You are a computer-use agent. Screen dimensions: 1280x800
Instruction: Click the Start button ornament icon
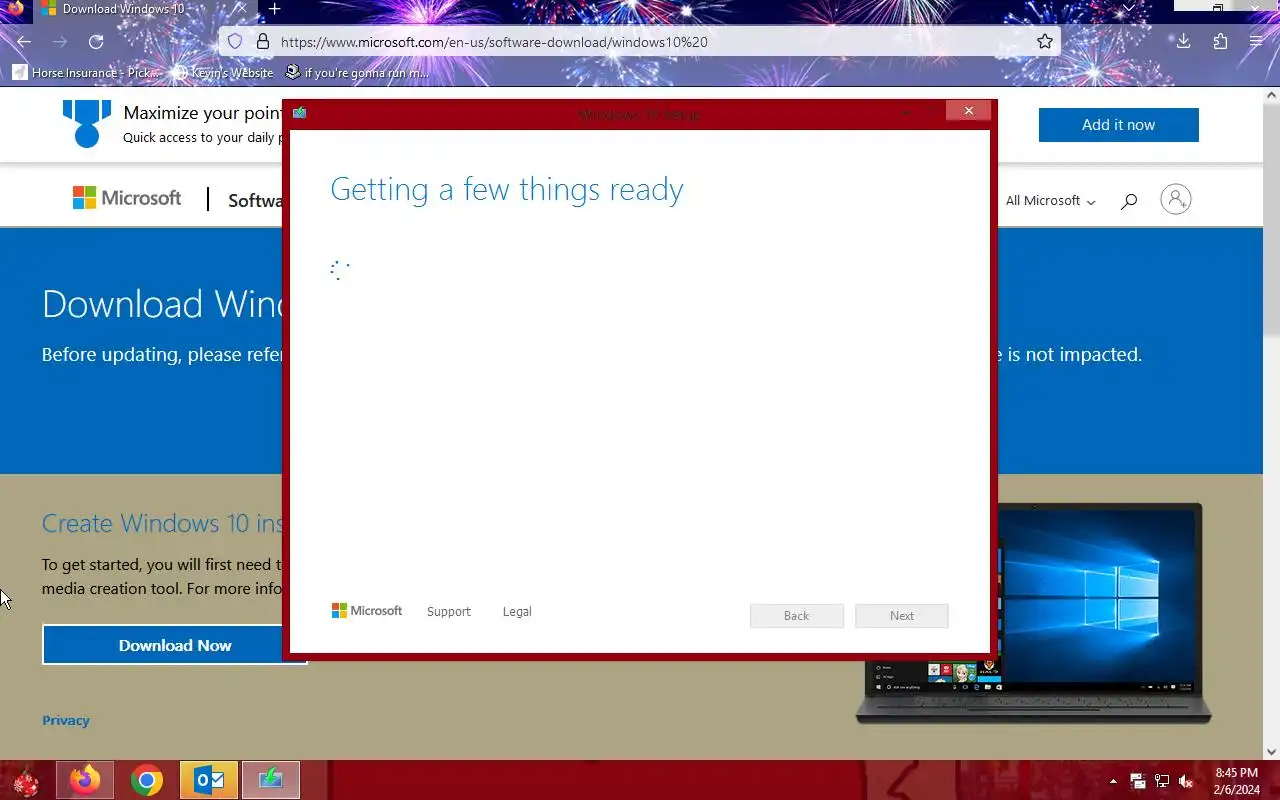tap(26, 780)
